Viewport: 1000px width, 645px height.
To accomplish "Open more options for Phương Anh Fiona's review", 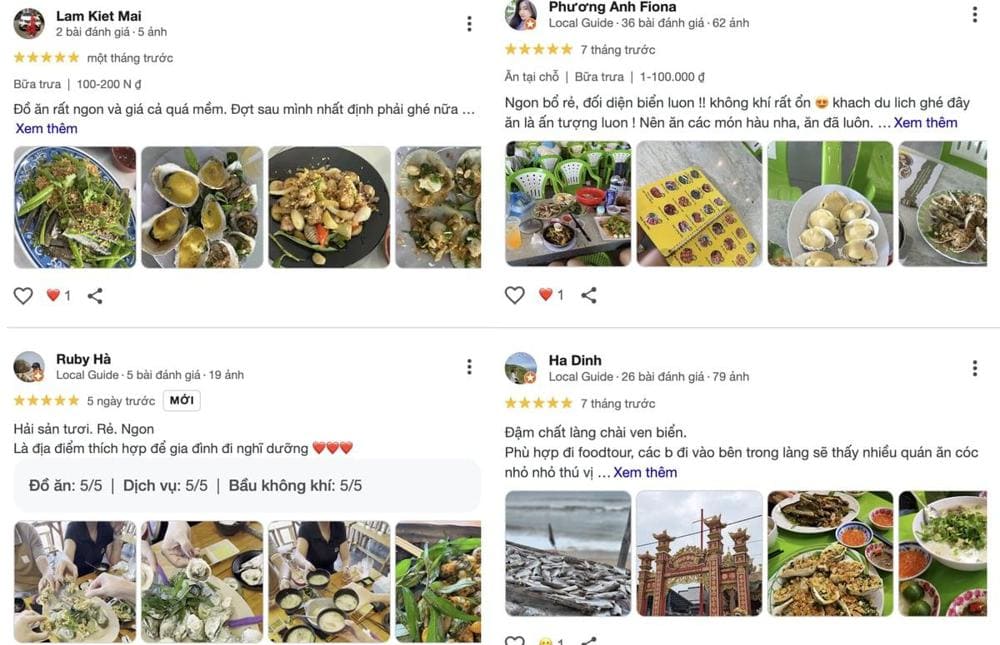I will [x=975, y=14].
